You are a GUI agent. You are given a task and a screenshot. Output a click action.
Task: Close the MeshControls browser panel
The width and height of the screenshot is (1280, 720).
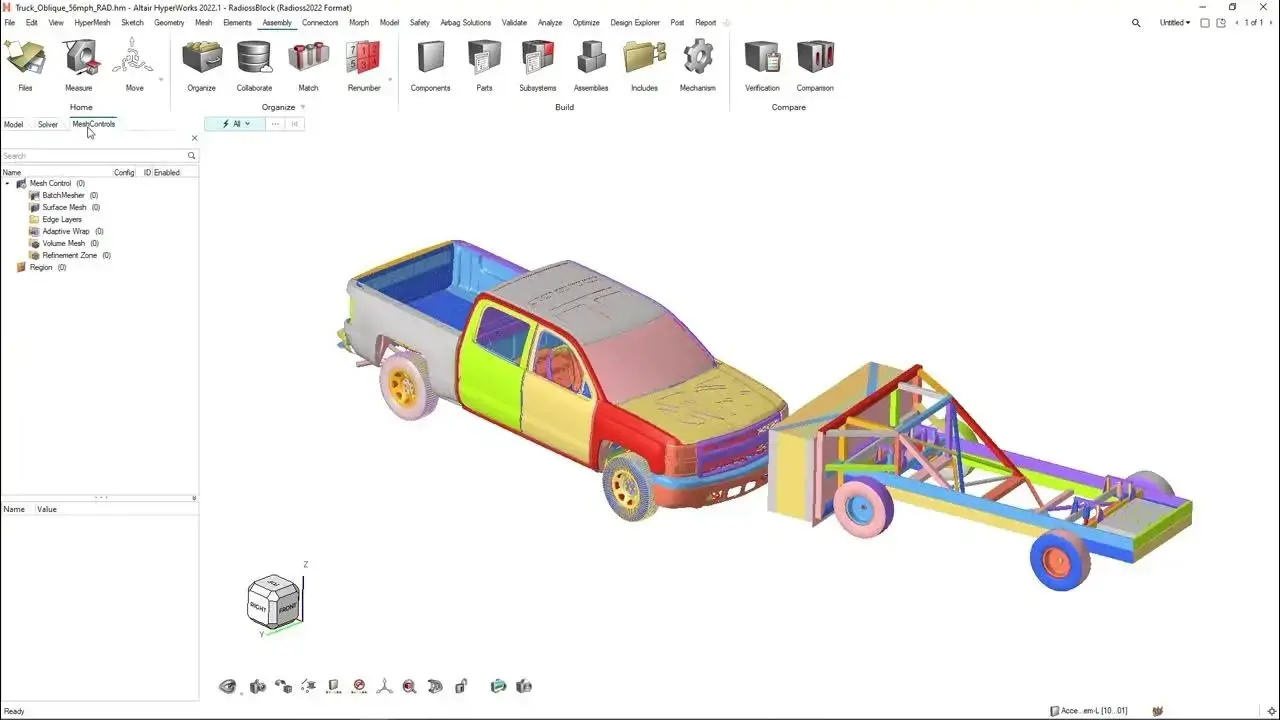pos(195,138)
